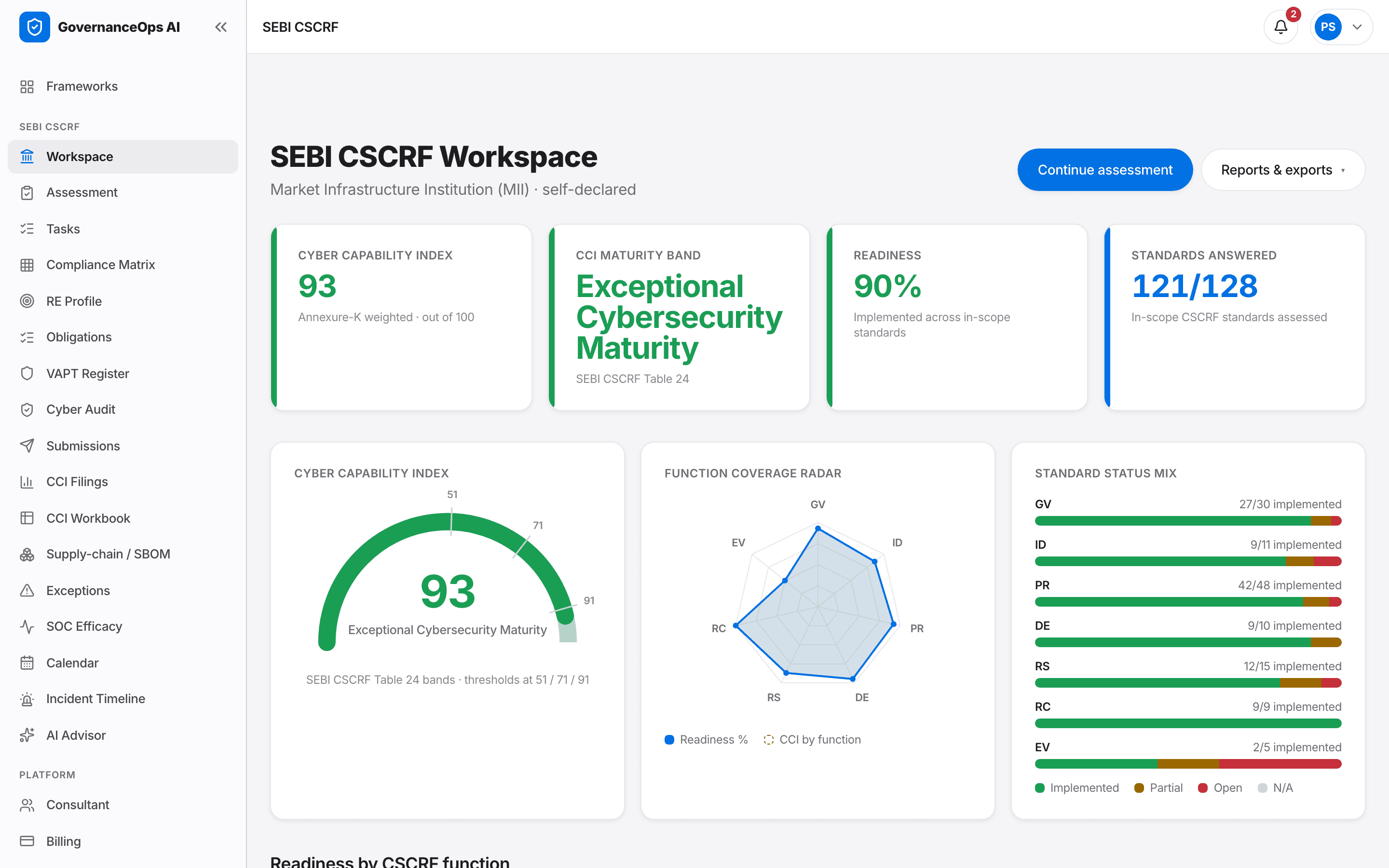Image resolution: width=1389 pixels, height=868 pixels.
Task: Click the Calendar icon in sidebar
Action: tap(27, 663)
